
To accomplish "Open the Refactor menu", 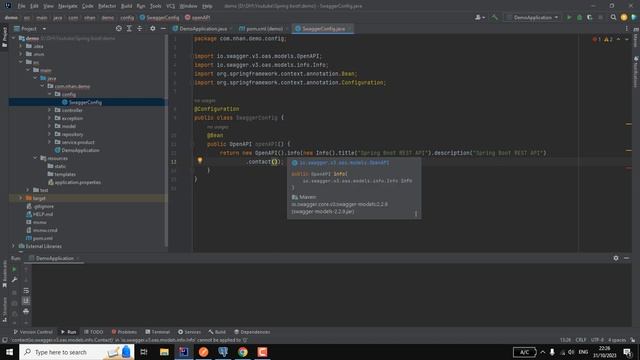I will coord(107,6).
